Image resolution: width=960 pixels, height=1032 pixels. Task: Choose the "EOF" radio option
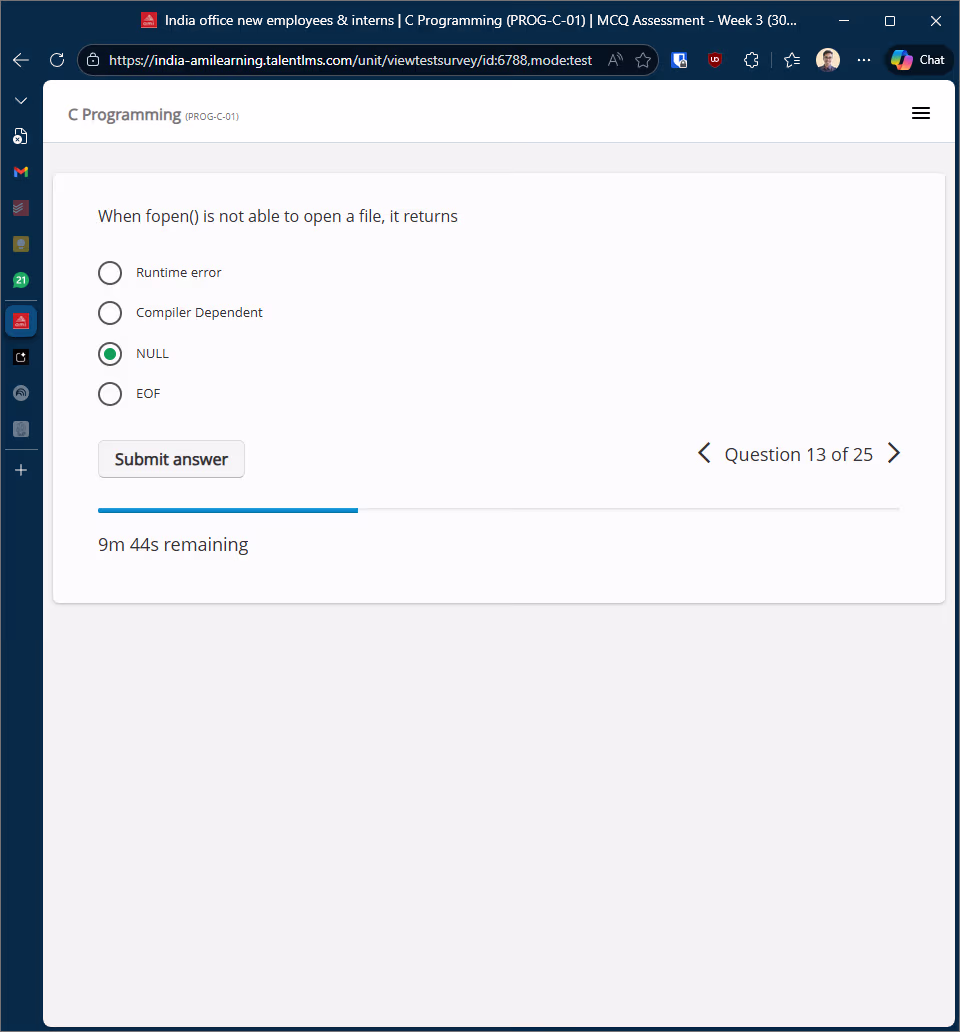(110, 394)
